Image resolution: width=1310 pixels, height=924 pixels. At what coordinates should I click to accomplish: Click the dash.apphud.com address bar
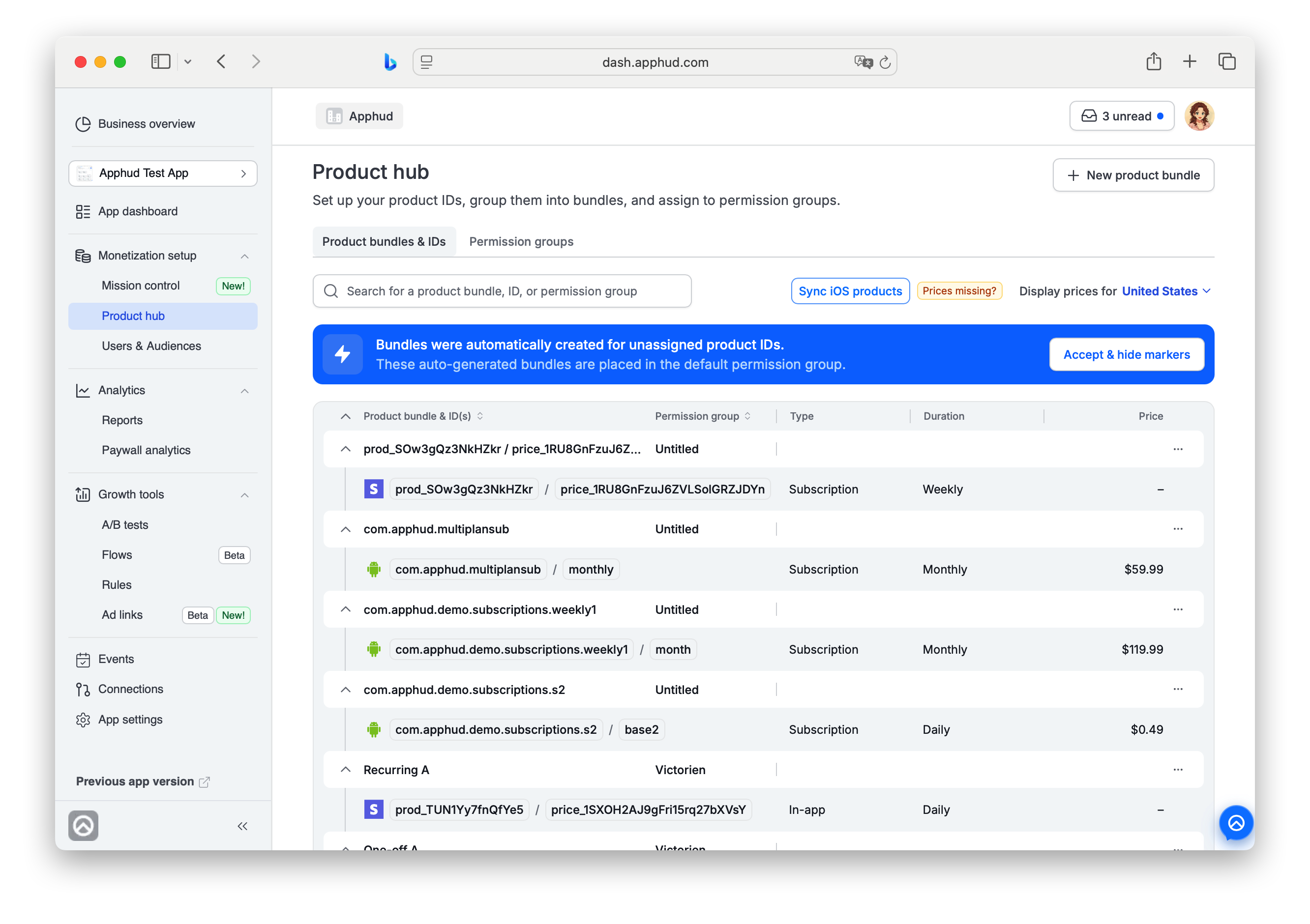[x=655, y=62]
